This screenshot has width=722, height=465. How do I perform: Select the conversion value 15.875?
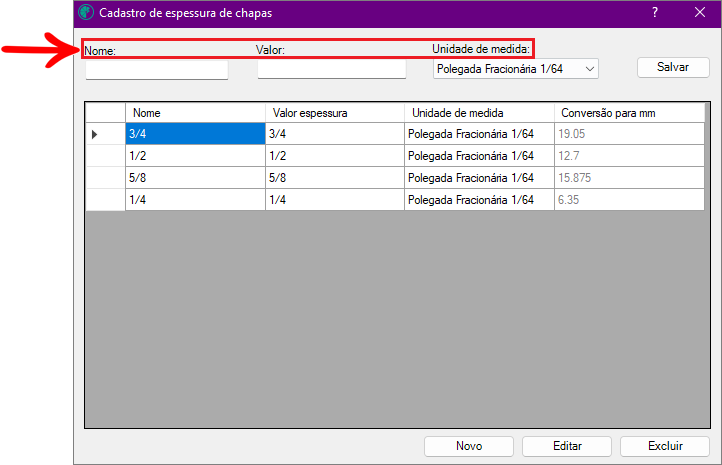pyautogui.click(x=629, y=178)
